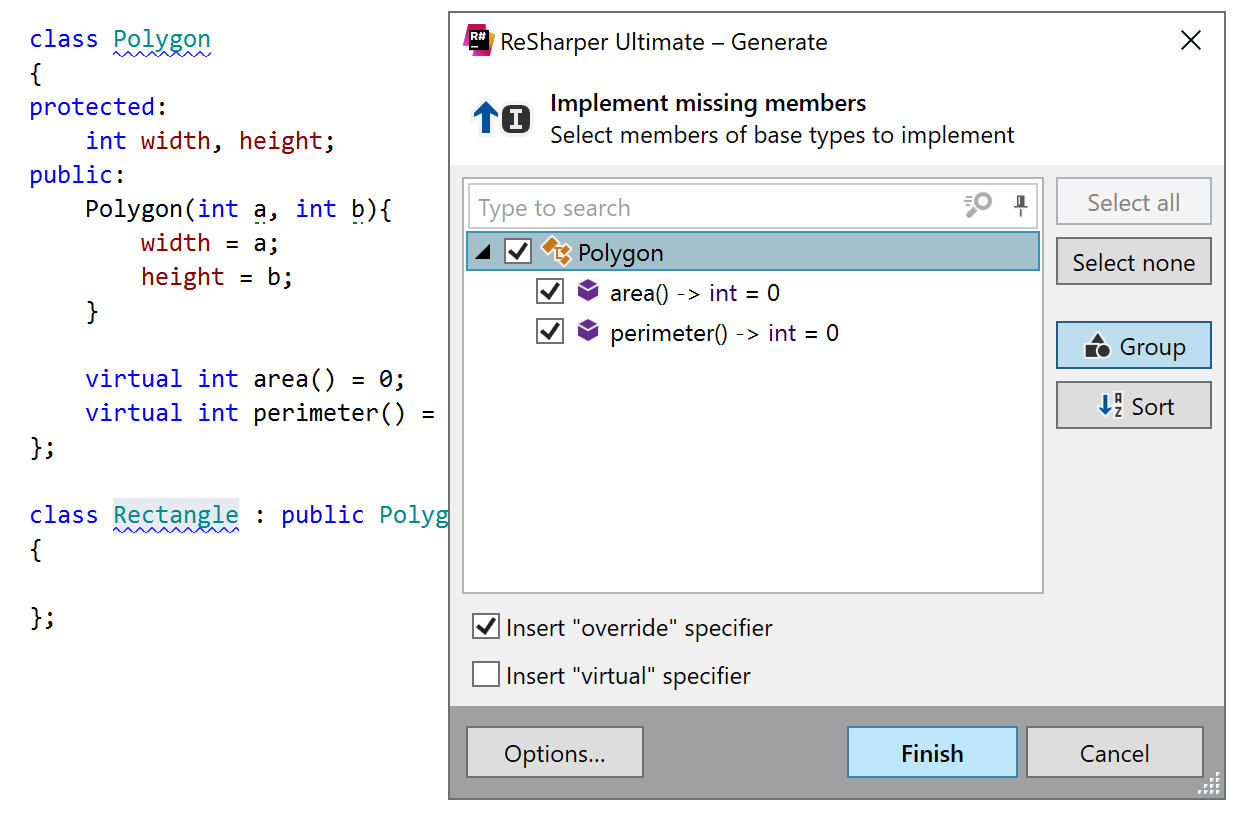Screen dimensions: 1238x816
Task: Uncheck the Polygon group checkbox
Action: click(517, 252)
